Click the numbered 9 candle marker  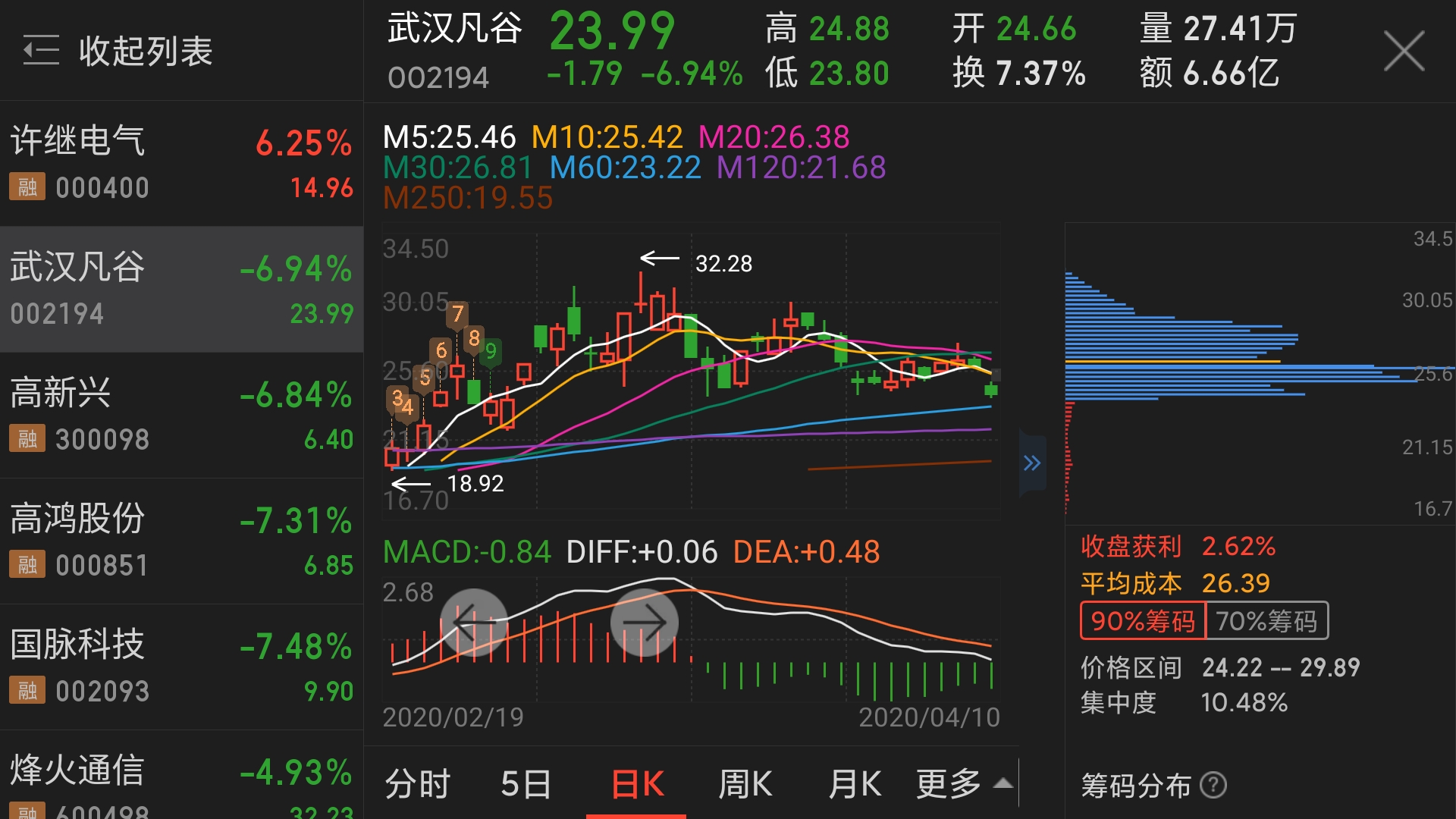(x=491, y=353)
